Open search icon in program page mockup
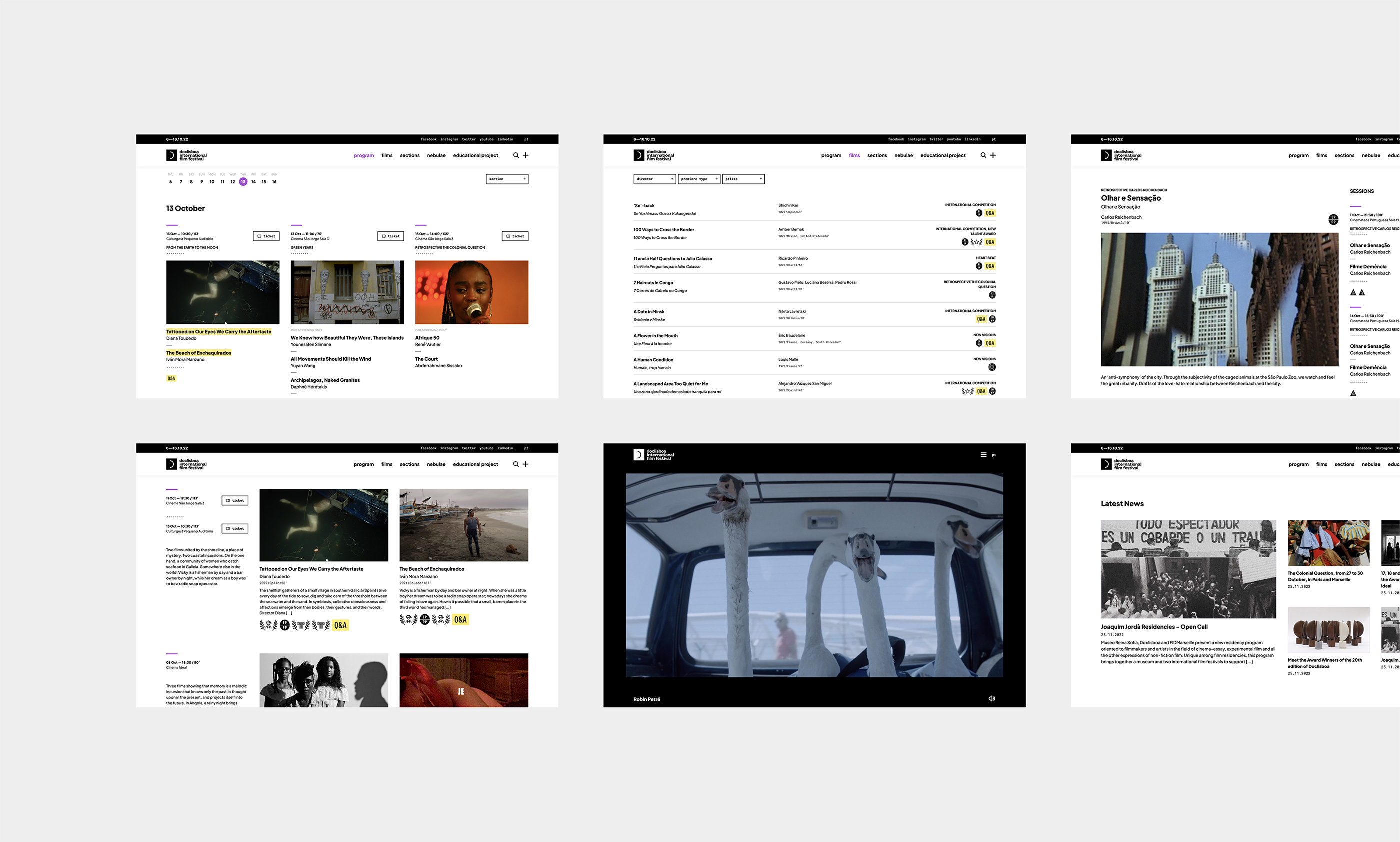This screenshot has width=1400, height=842. point(516,155)
